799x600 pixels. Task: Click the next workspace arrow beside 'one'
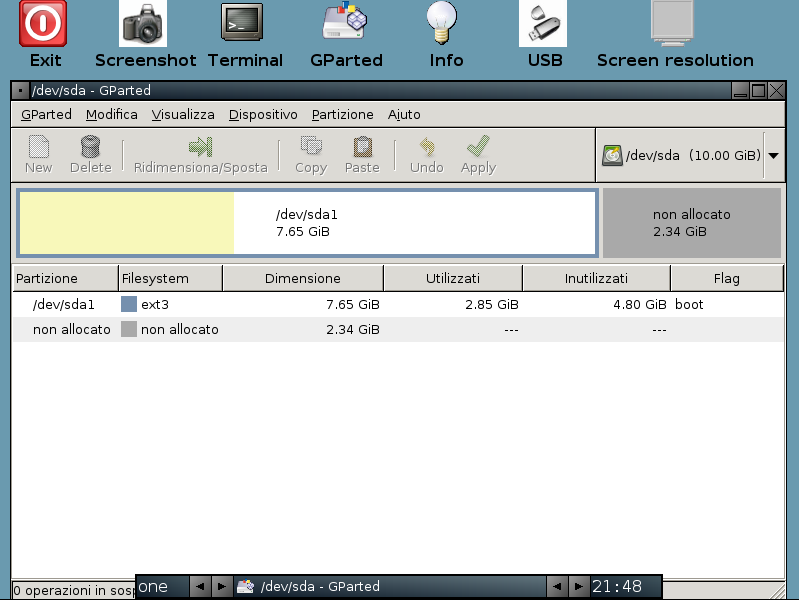tap(222, 586)
